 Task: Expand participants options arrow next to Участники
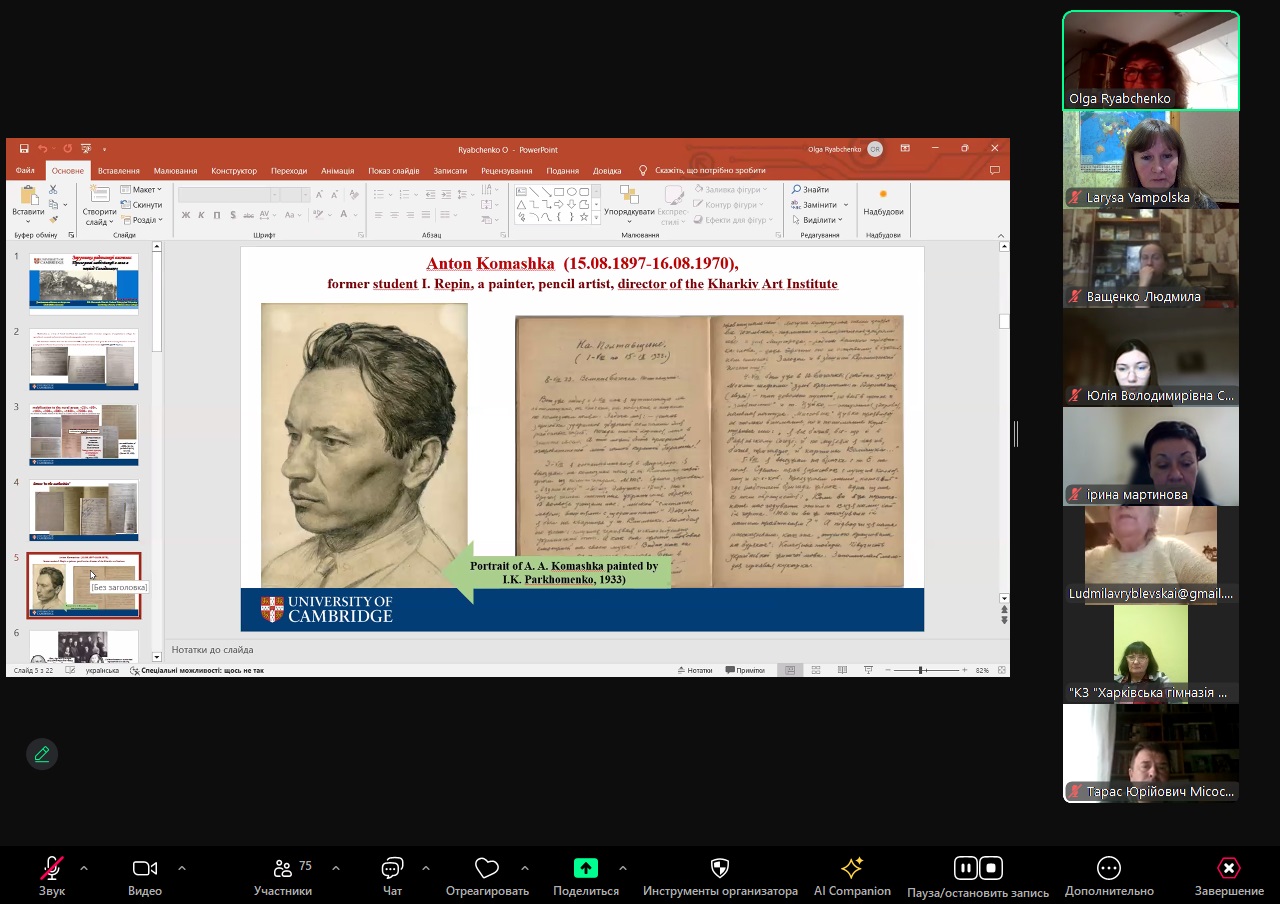pos(335,868)
